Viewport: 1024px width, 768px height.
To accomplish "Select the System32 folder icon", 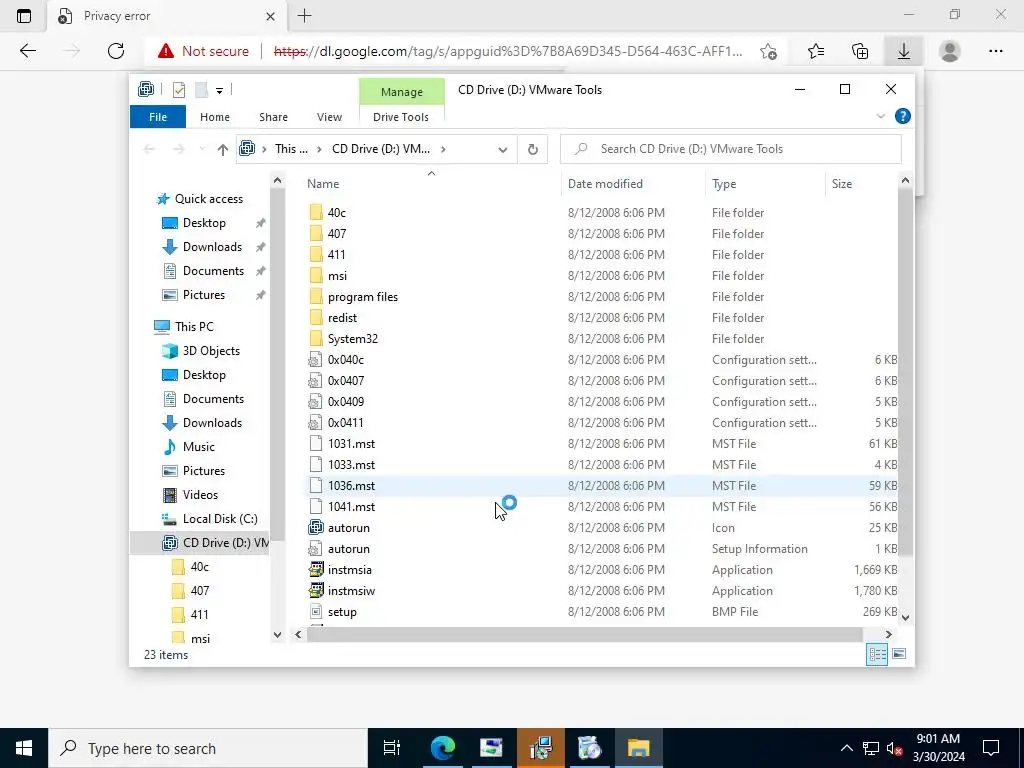I will click(x=315, y=338).
